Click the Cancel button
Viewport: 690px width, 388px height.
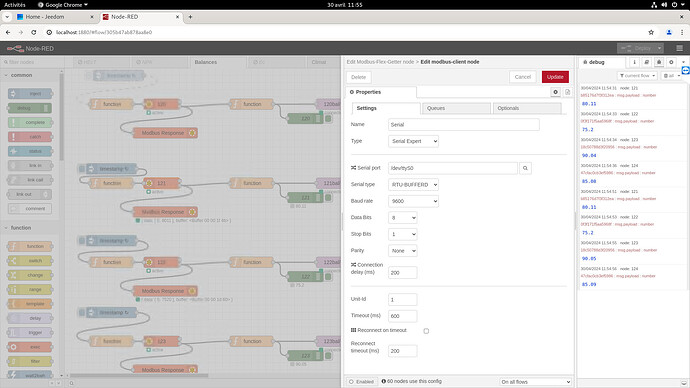[523, 77]
